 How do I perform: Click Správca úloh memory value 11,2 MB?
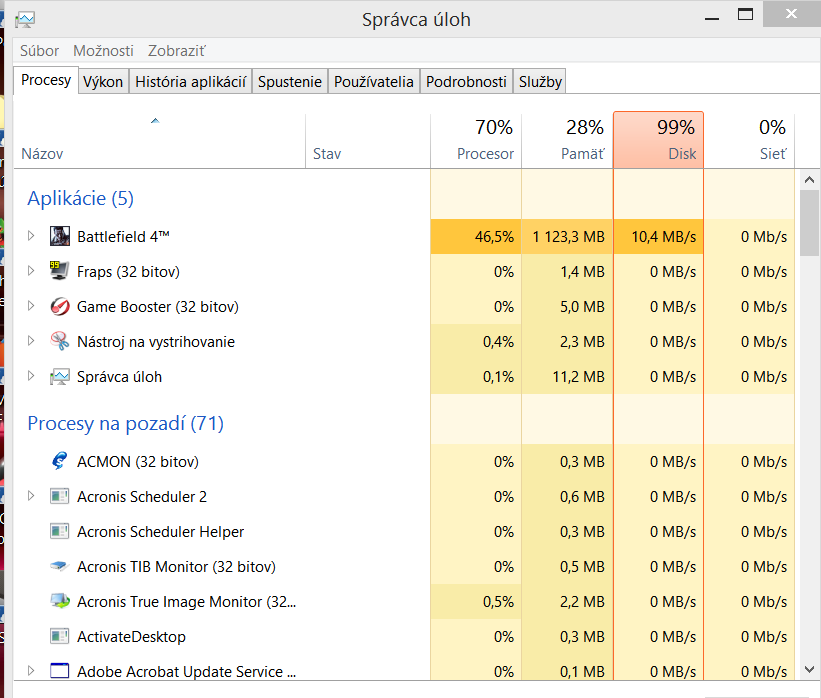pos(579,376)
